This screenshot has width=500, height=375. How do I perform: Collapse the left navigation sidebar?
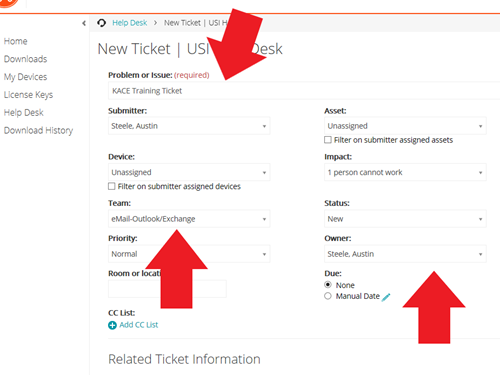click(x=84, y=23)
